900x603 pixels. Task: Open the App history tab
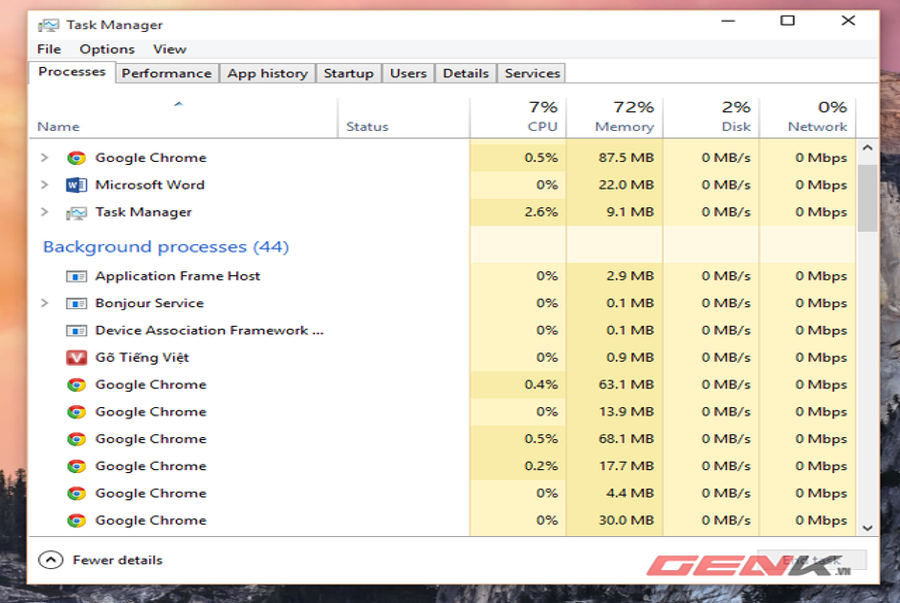click(267, 73)
